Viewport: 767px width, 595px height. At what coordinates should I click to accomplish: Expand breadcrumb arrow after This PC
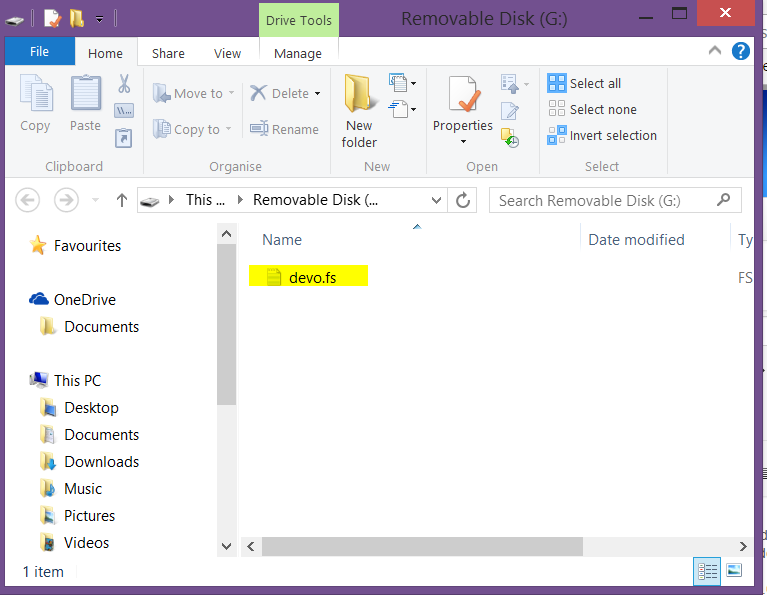tap(240, 200)
